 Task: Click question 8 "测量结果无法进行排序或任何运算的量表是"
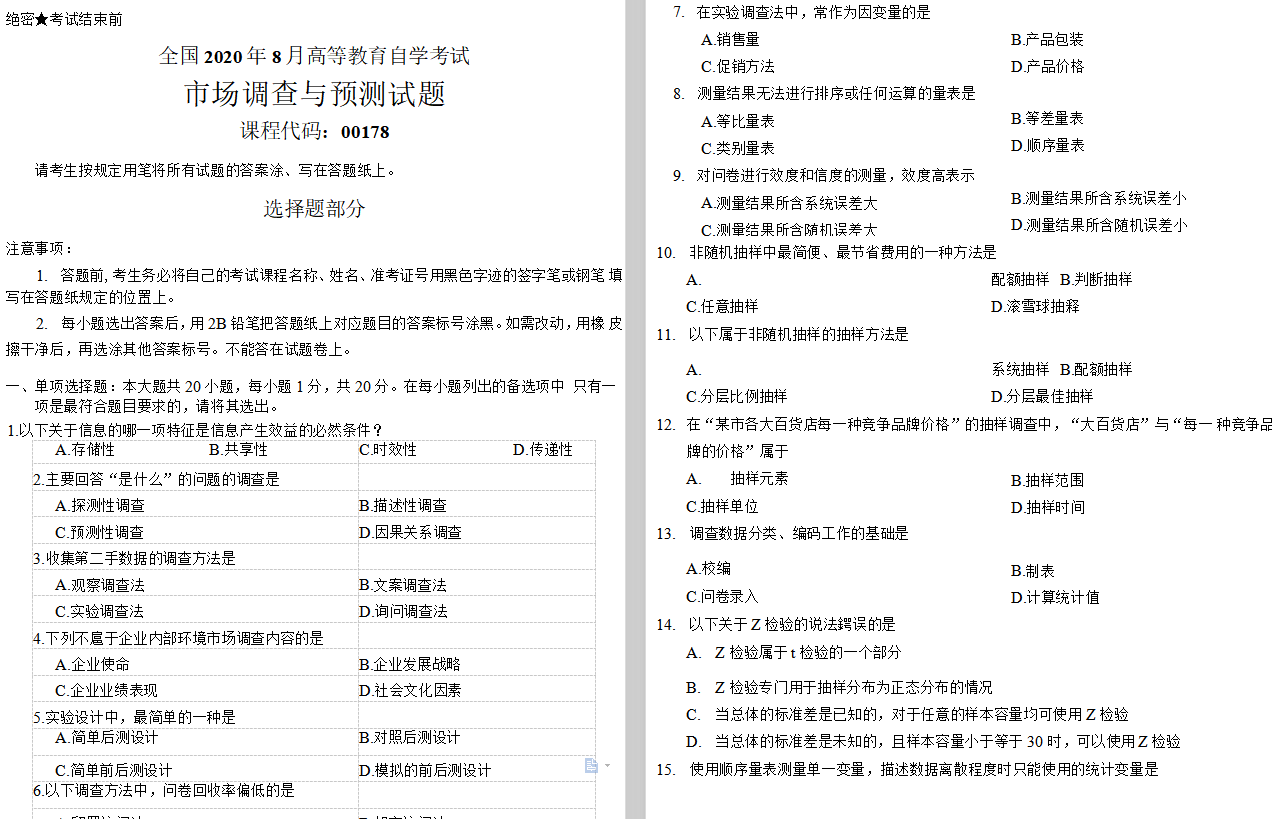coord(824,94)
